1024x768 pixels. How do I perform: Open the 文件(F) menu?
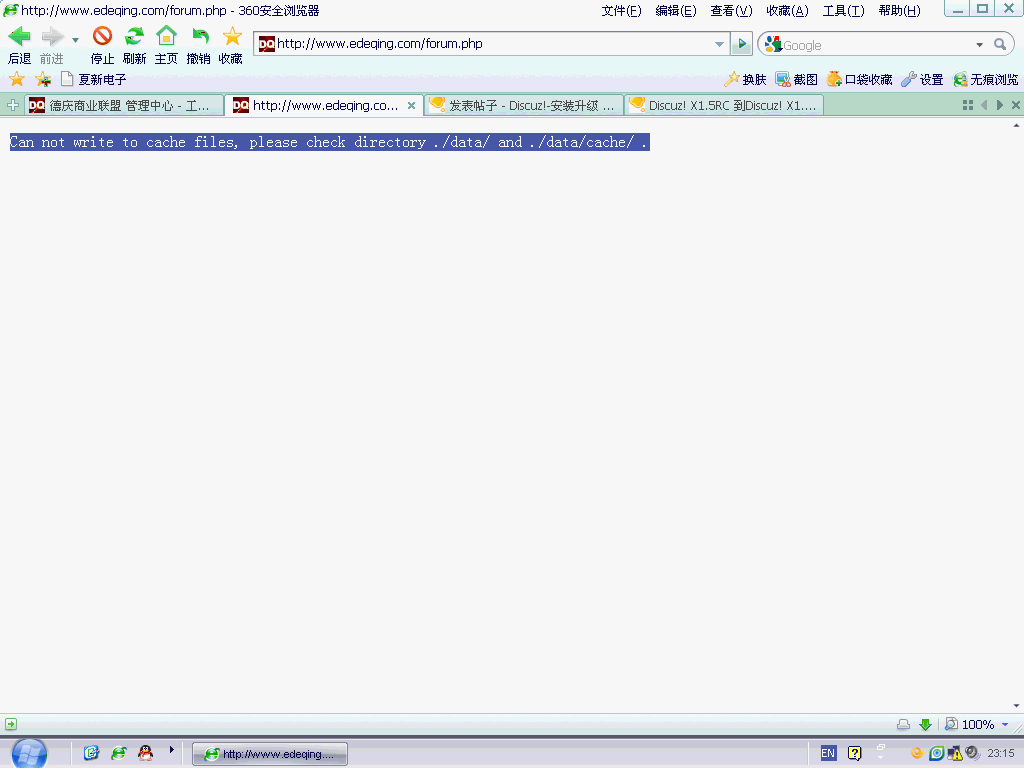pos(621,10)
